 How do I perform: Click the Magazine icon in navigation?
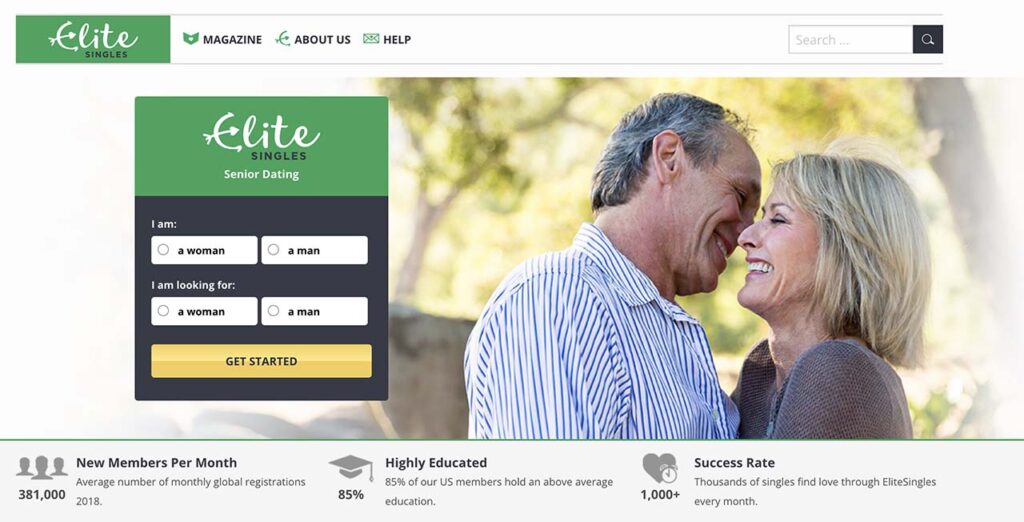coord(191,39)
